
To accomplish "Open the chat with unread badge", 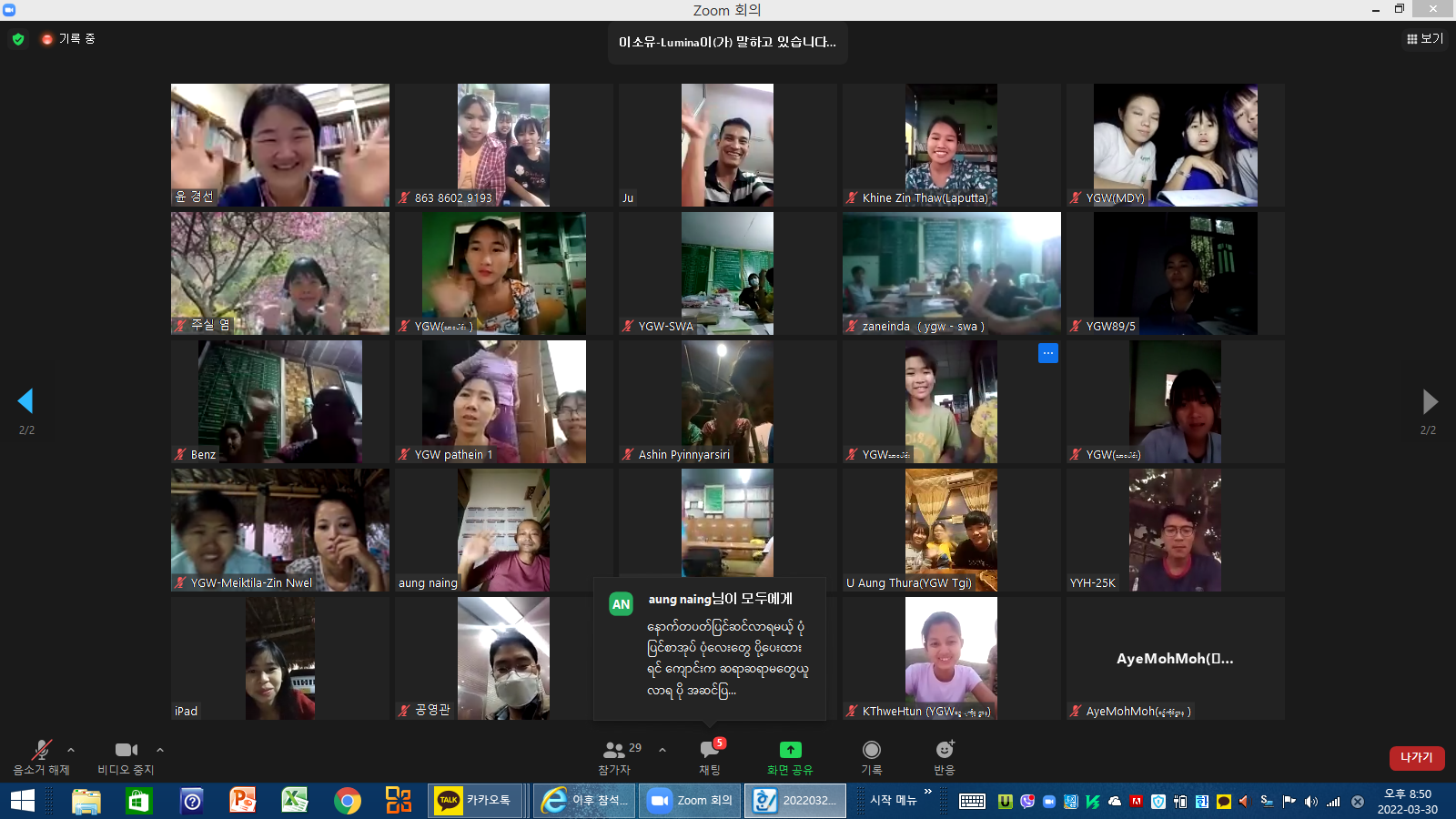I will tap(710, 750).
